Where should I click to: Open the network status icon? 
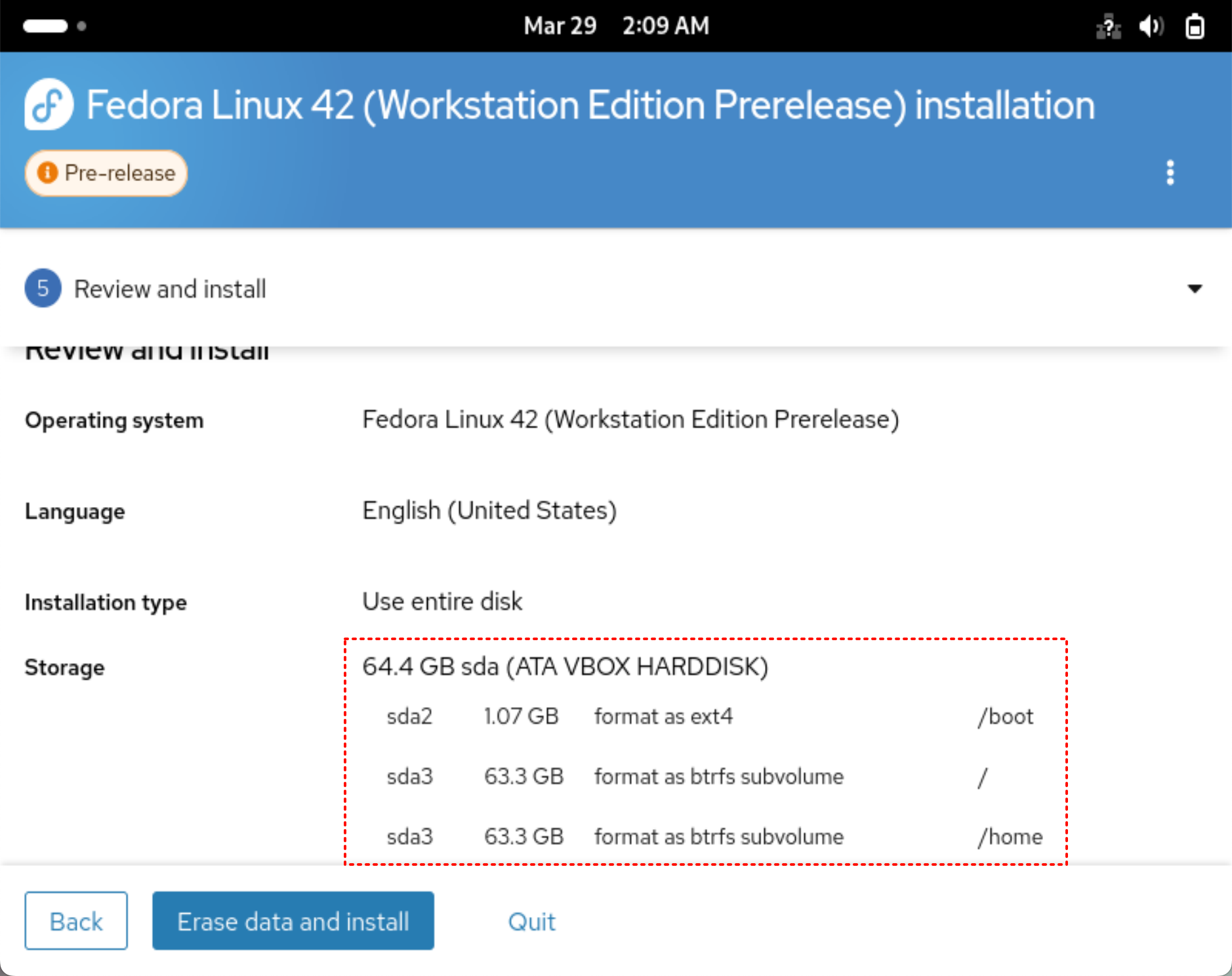[1108, 27]
